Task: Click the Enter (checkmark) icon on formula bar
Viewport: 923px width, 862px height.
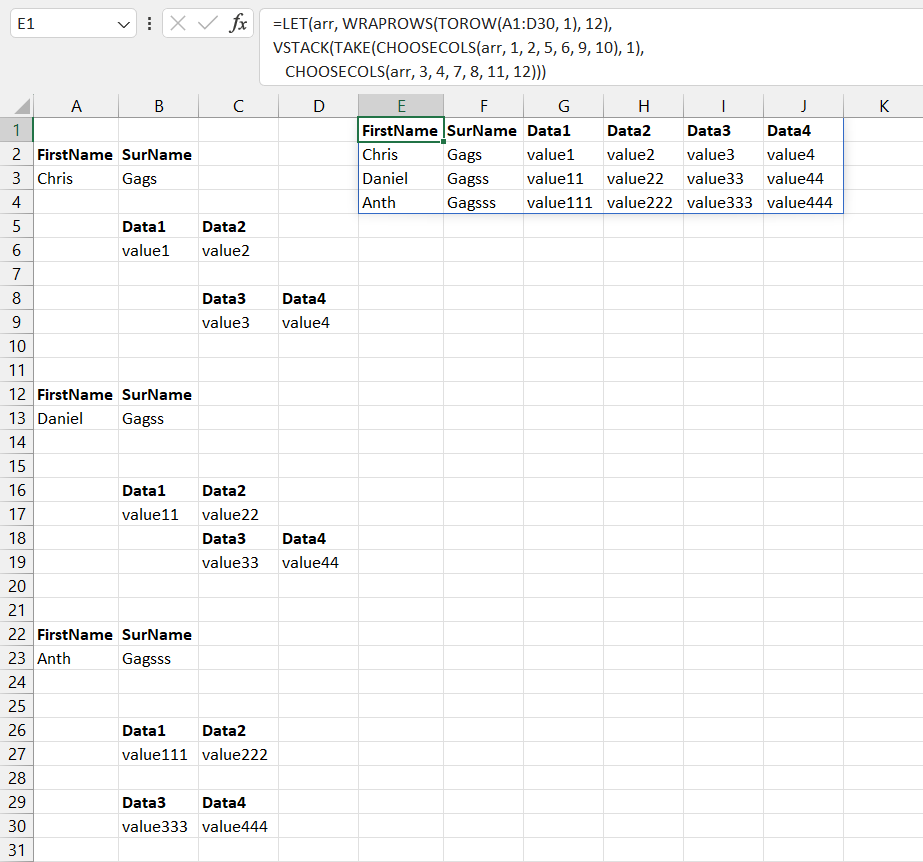Action: [207, 24]
